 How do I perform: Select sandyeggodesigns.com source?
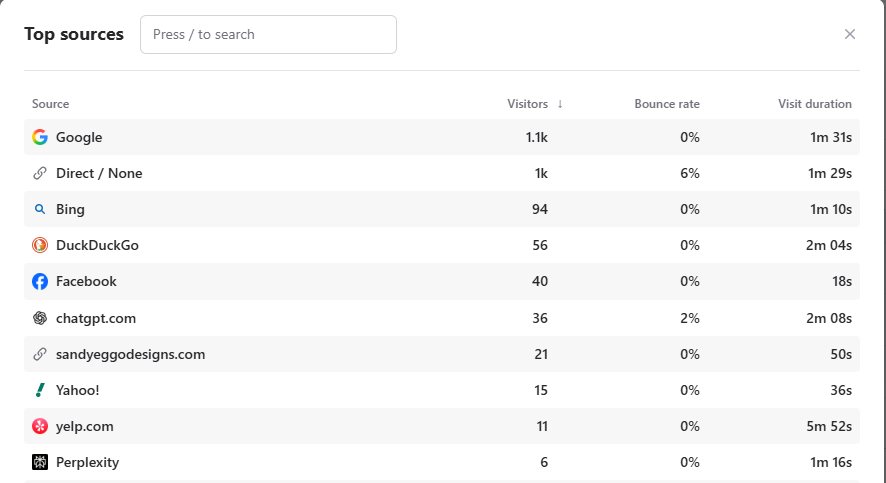pyautogui.click(x=131, y=354)
